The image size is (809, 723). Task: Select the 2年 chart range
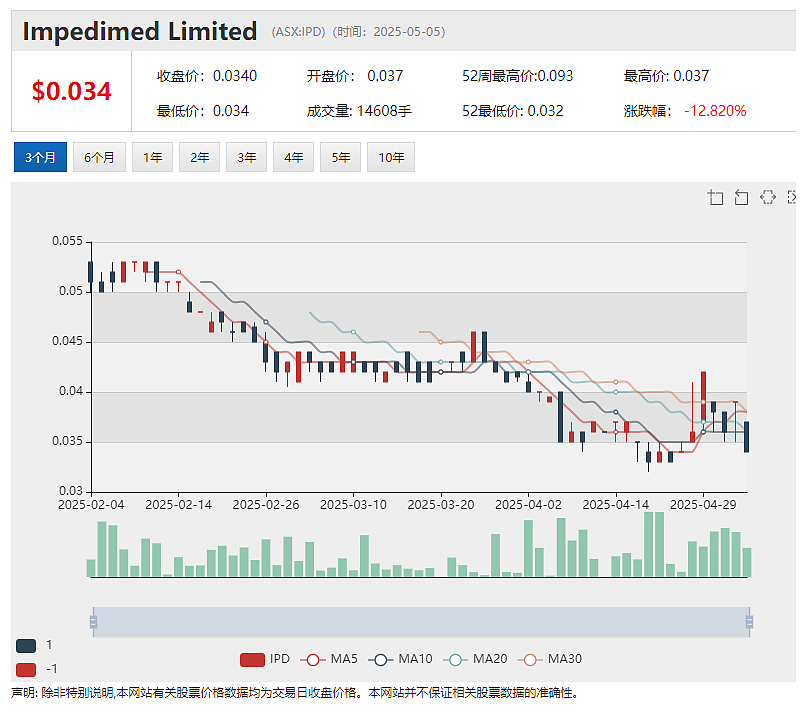pyautogui.click(x=199, y=157)
